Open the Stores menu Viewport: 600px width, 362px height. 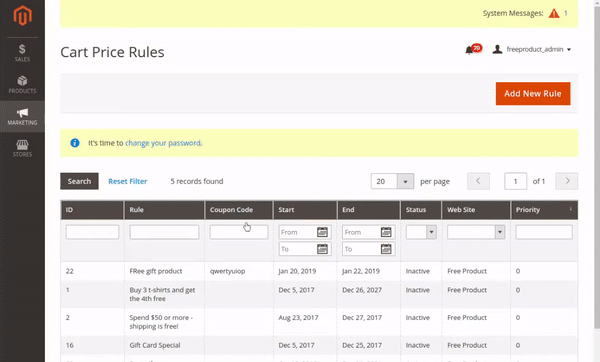click(22, 148)
